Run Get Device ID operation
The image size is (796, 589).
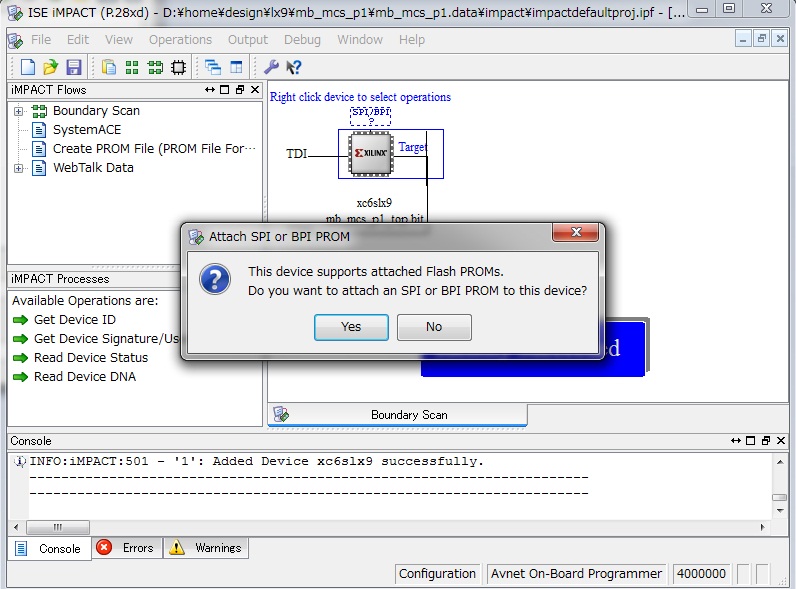[75, 320]
